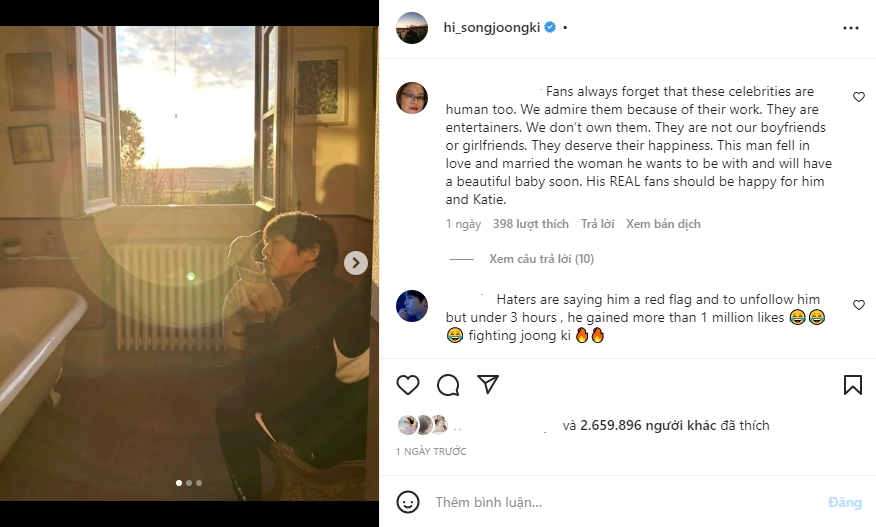This screenshot has height=527, width=876.
Task: Select the third carousel dot indicator
Action: click(x=199, y=483)
